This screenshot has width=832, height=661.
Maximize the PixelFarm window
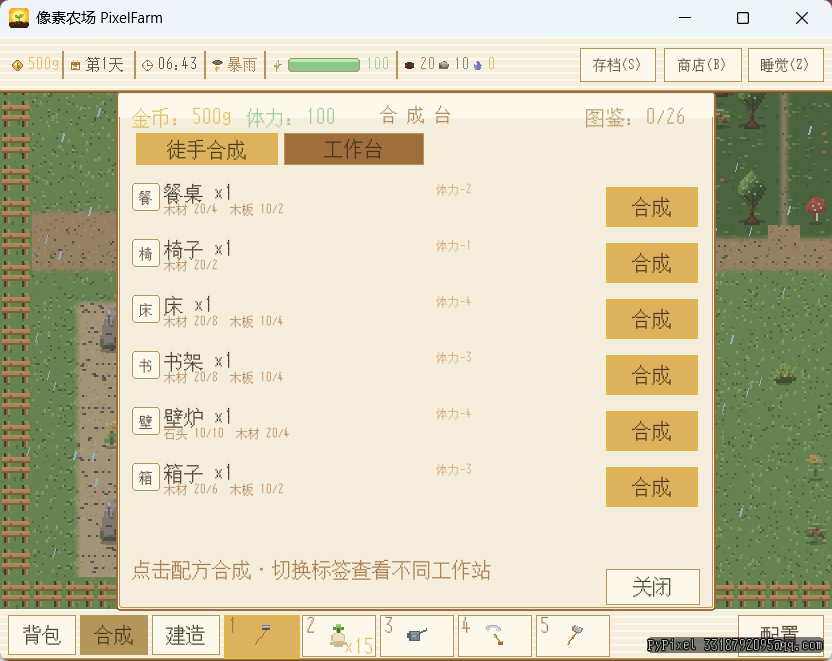click(x=743, y=18)
